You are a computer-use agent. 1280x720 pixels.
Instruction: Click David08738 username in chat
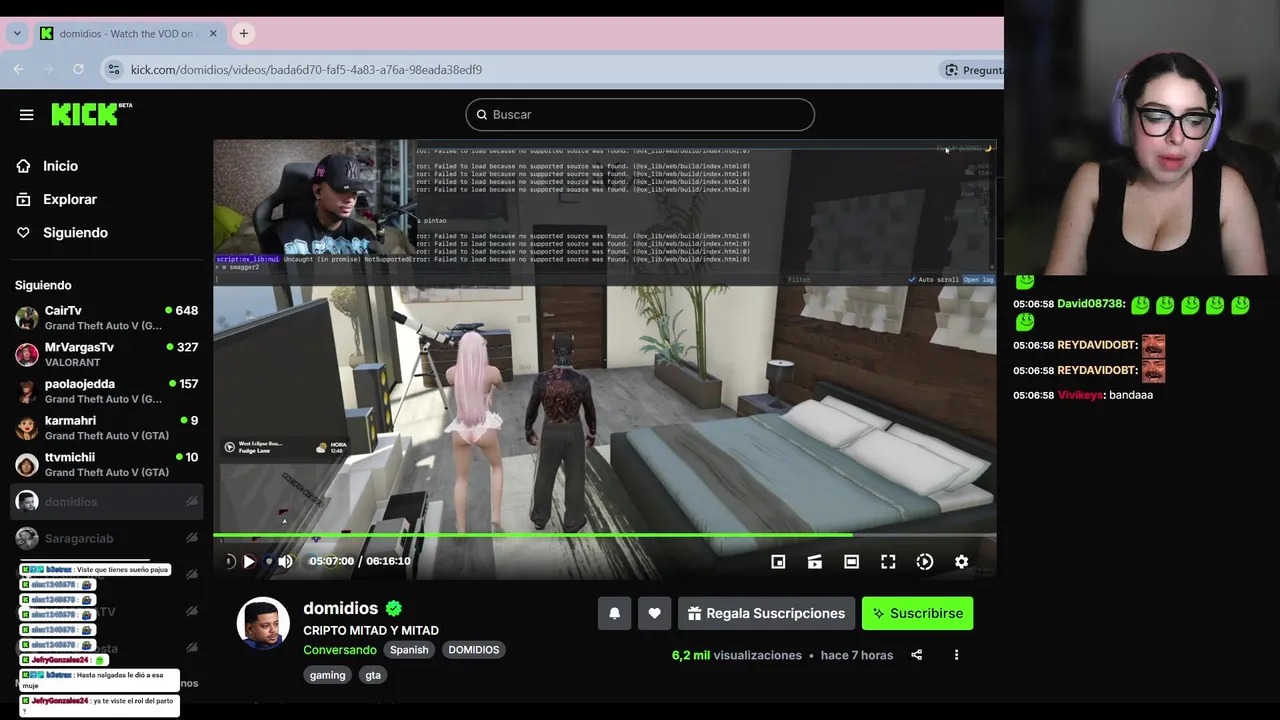tap(1091, 303)
